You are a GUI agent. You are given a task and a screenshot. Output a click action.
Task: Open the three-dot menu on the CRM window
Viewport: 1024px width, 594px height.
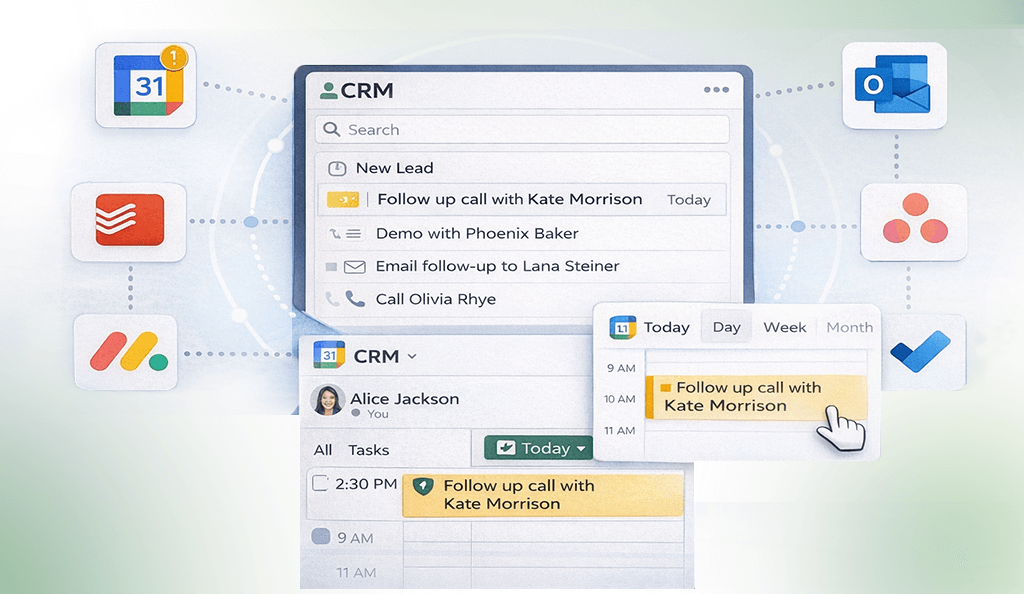(716, 89)
